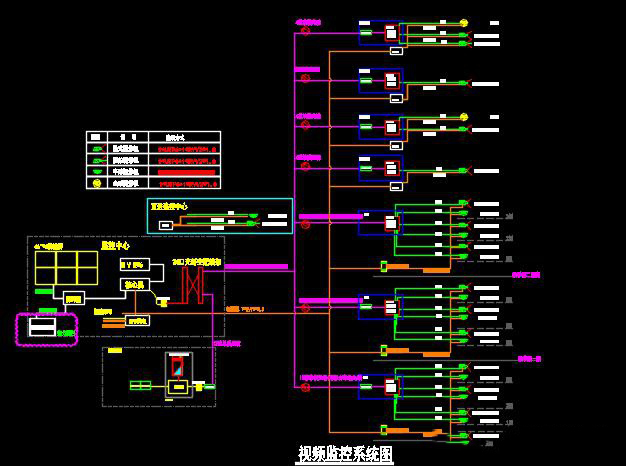Click the green double-box device at bottom left
This screenshot has width=626, height=466.
click(x=139, y=385)
